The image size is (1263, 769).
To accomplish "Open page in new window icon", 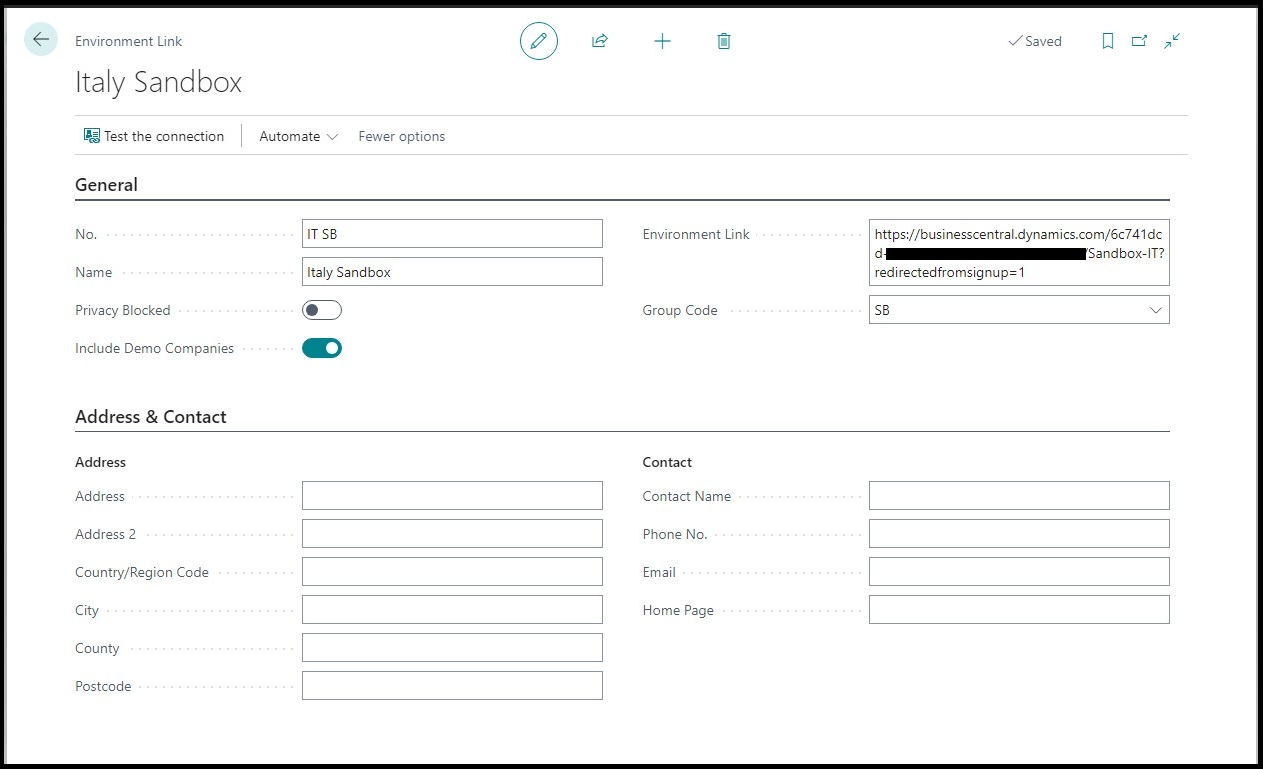I will coord(1139,41).
